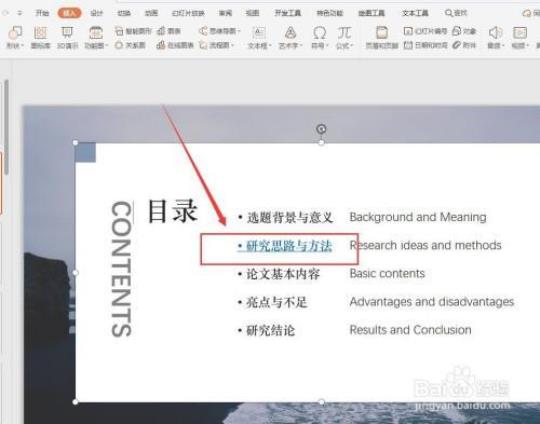
Task: Click the text Background and Meaning
Action: [418, 217]
